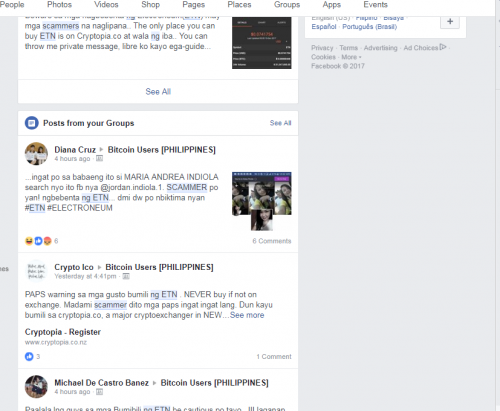500x411 pixels.
Task: Click See All in Posts from your Groups header
Action: click(280, 123)
